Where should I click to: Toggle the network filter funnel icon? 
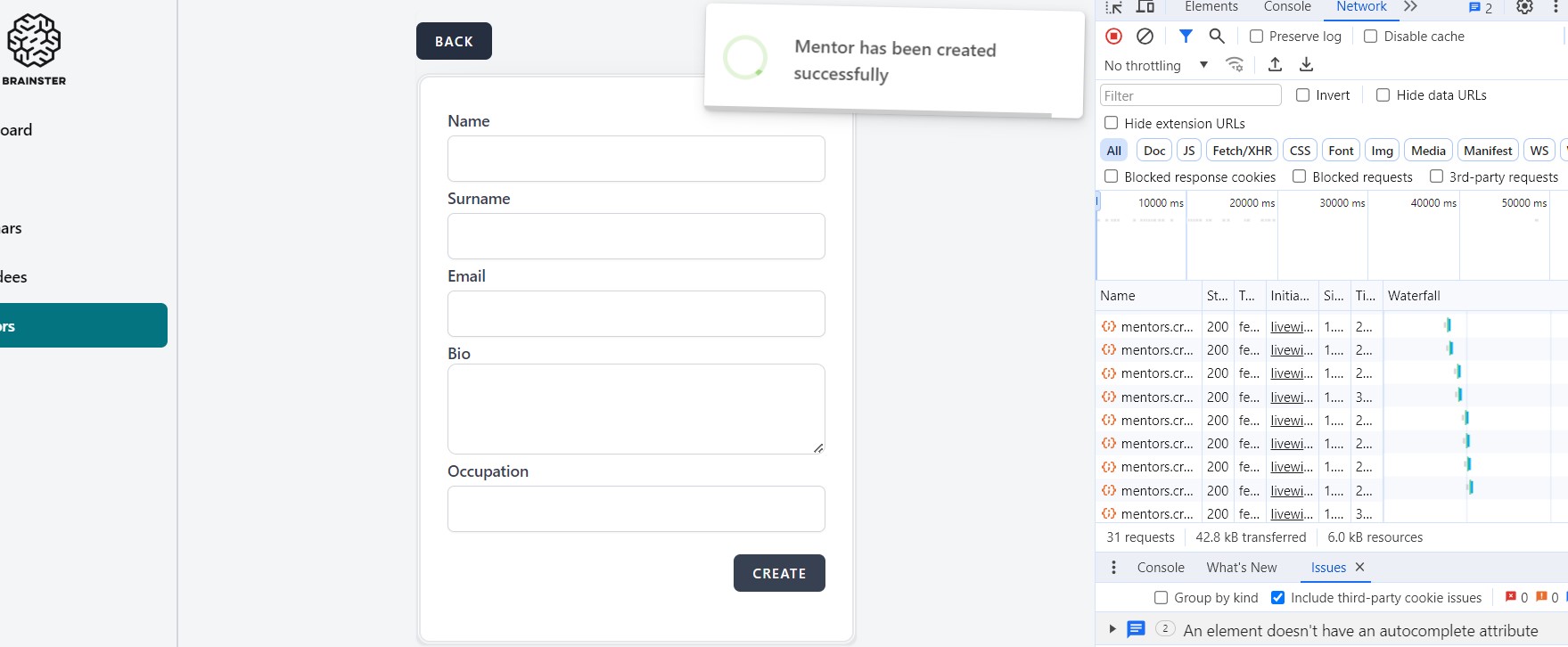click(1186, 37)
